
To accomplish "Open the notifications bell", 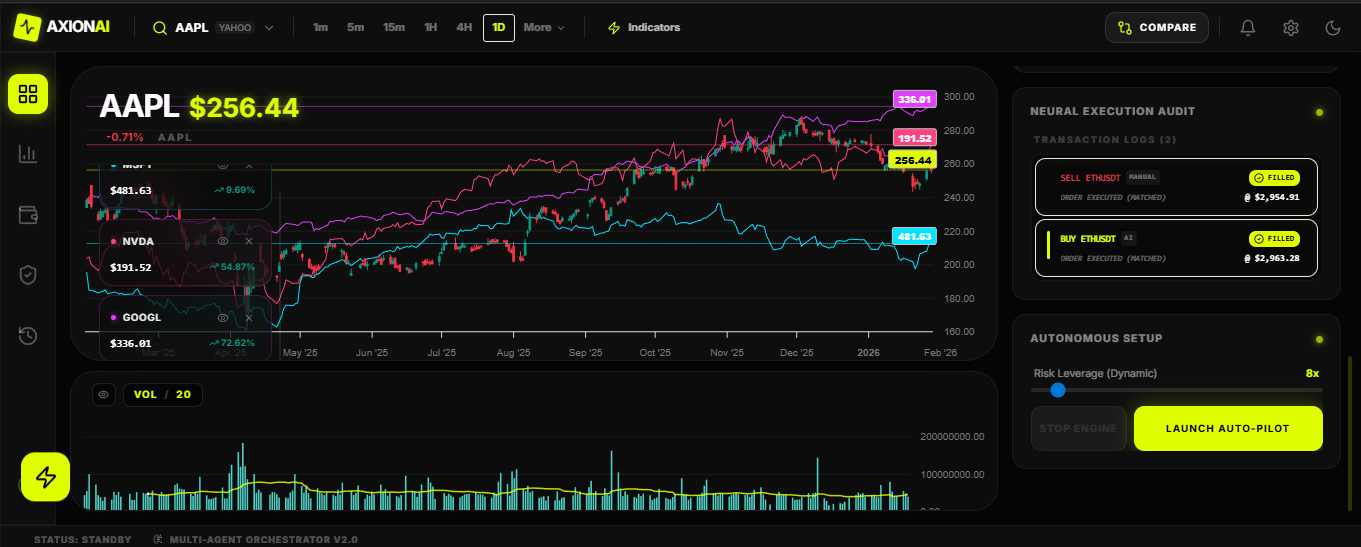I will coord(1248,28).
